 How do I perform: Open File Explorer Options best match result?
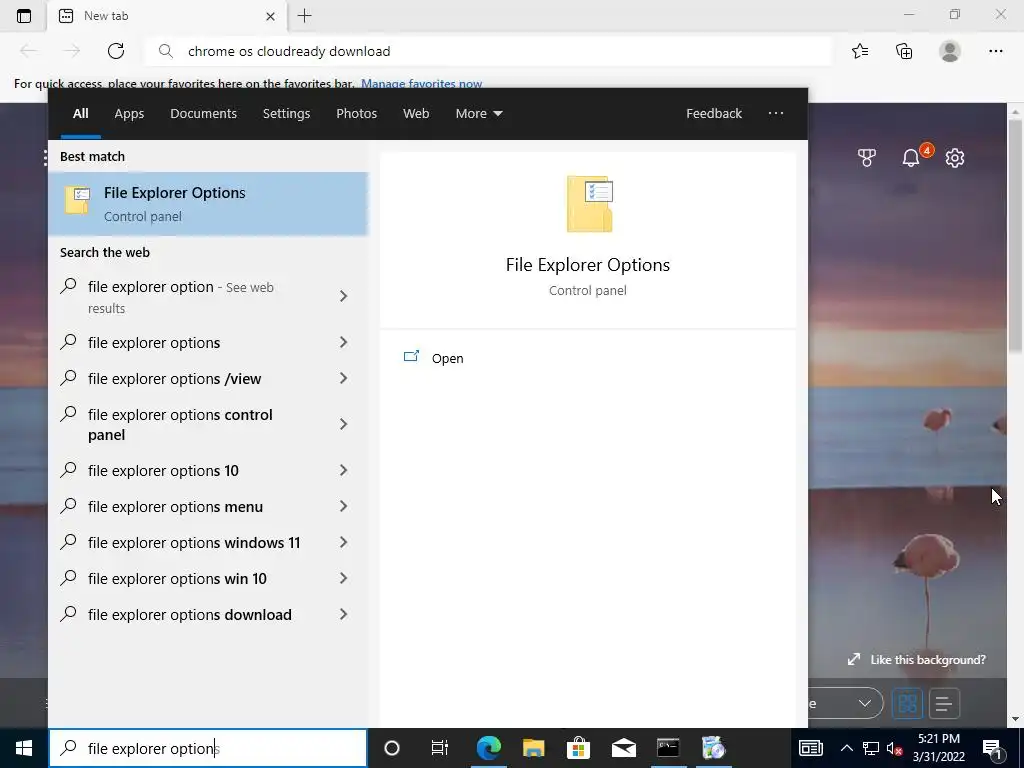tap(208, 204)
